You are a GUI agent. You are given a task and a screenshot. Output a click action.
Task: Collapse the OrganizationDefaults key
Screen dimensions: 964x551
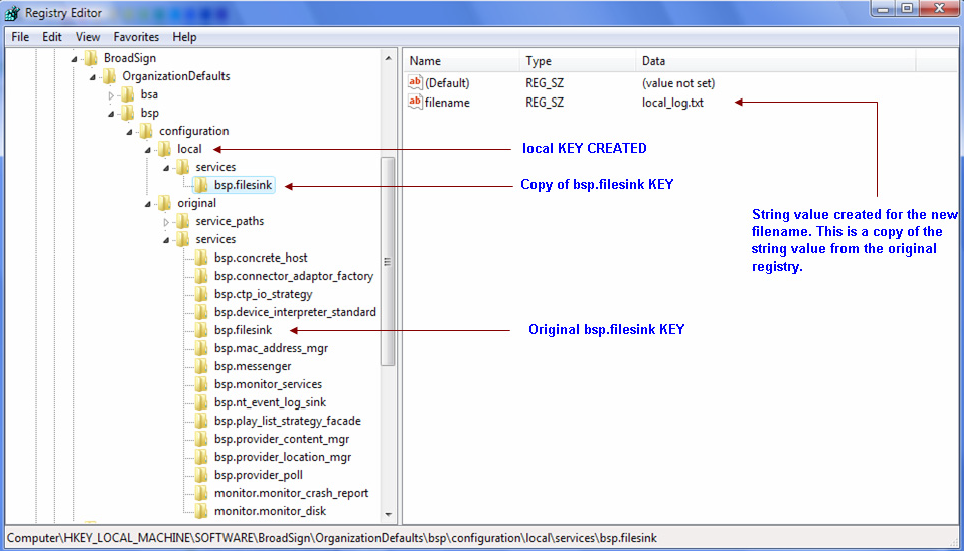pyautogui.click(x=94, y=77)
